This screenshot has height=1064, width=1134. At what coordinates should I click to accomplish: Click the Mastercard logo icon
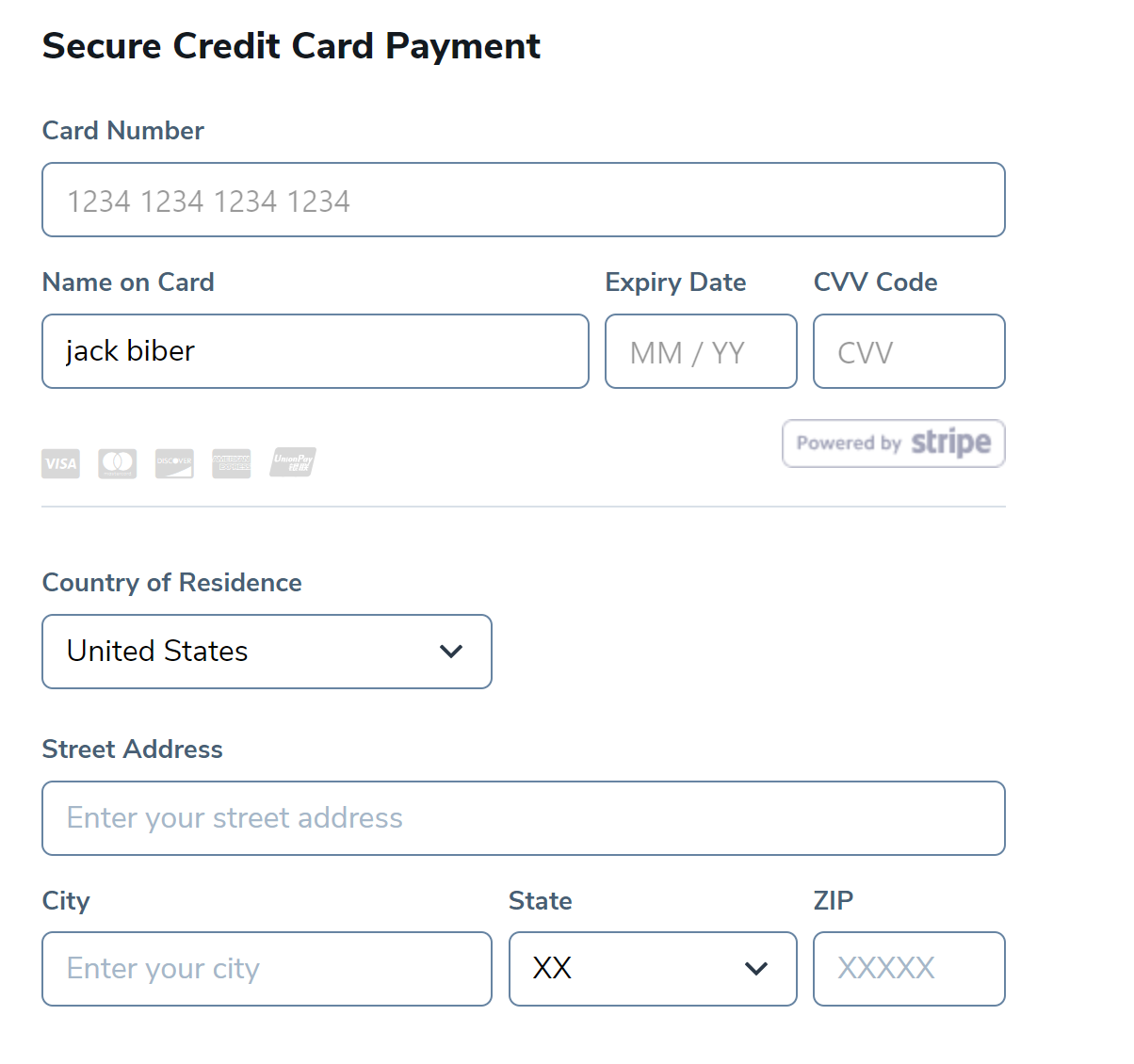coord(118,462)
